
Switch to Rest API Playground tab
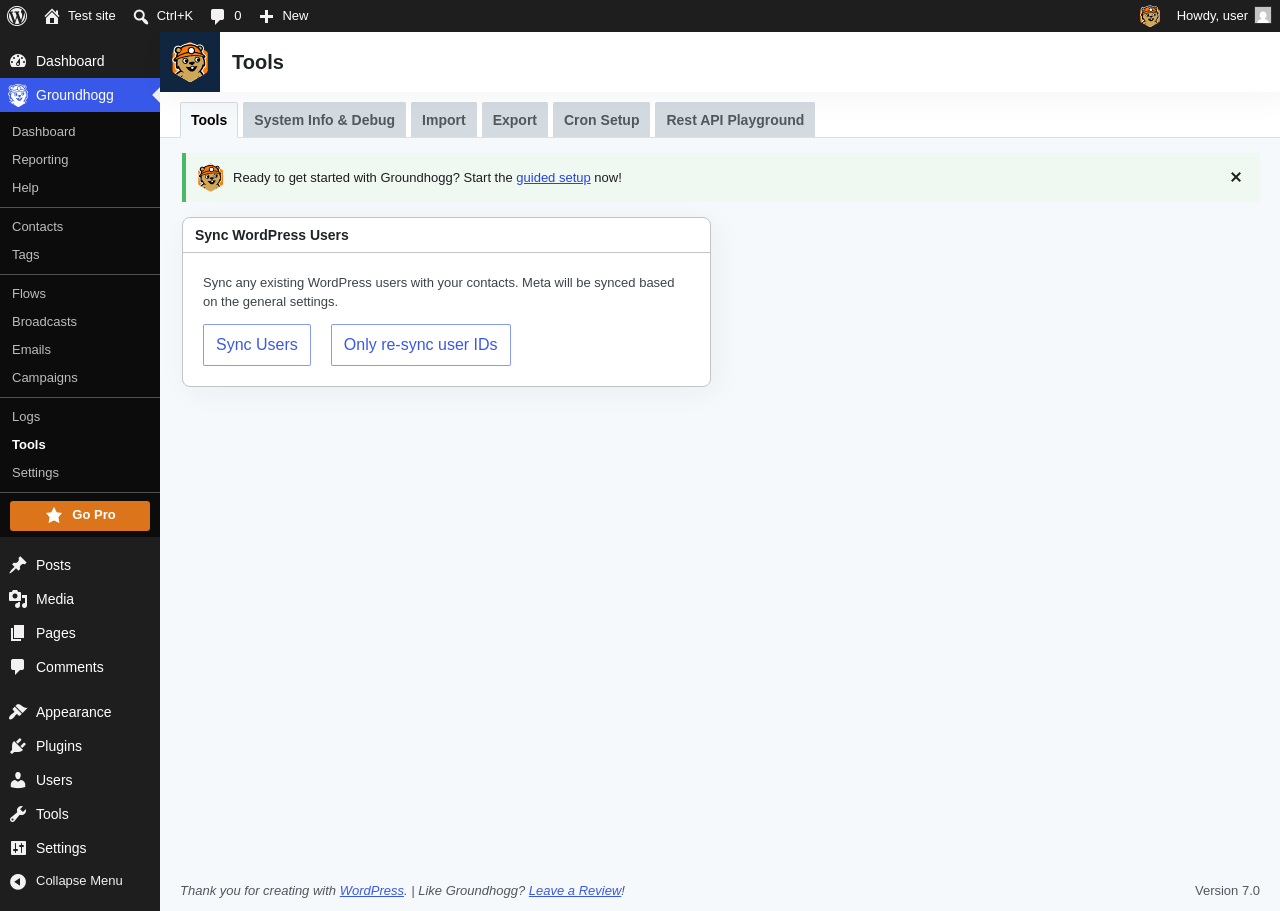[735, 120]
